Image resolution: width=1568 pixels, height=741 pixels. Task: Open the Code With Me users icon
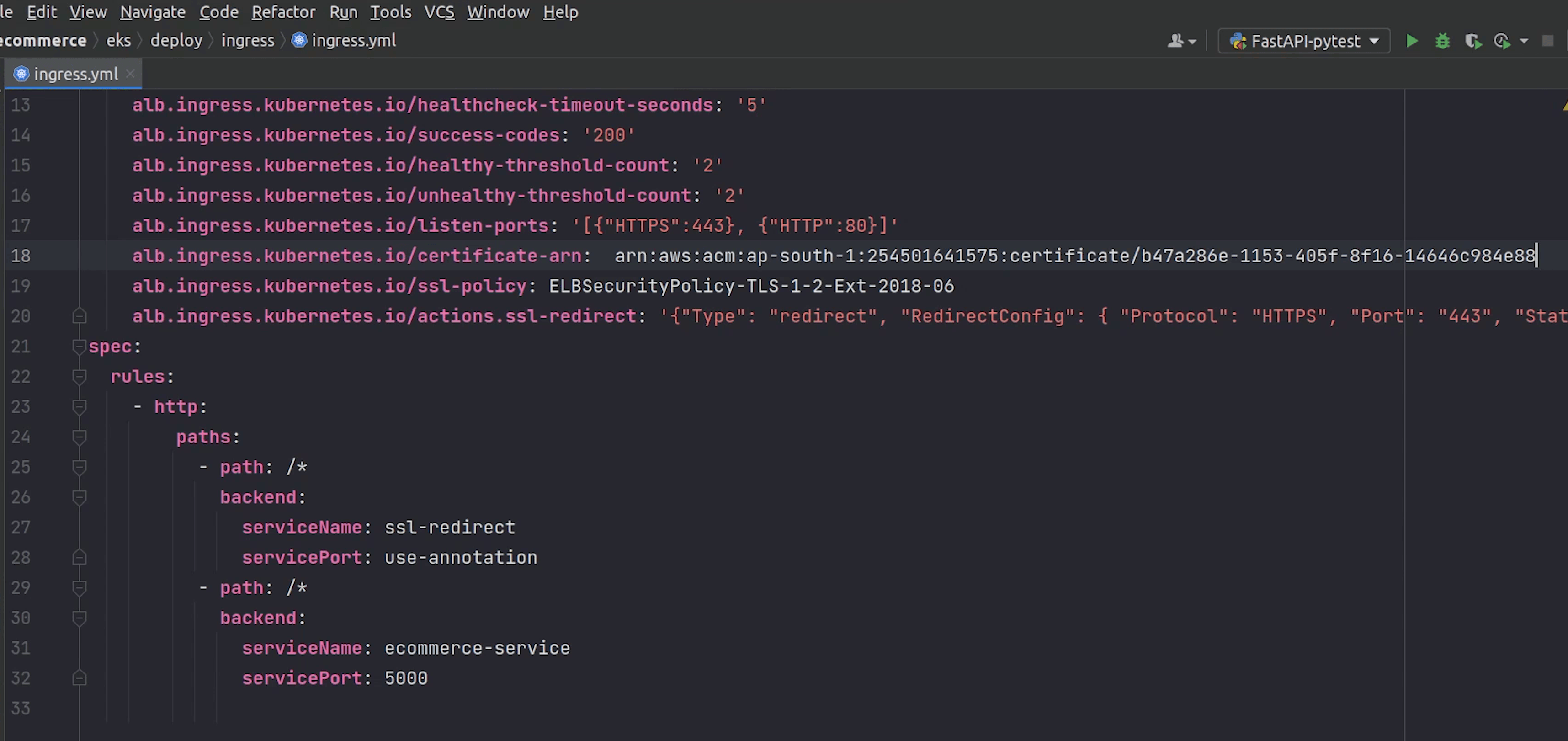click(1176, 41)
